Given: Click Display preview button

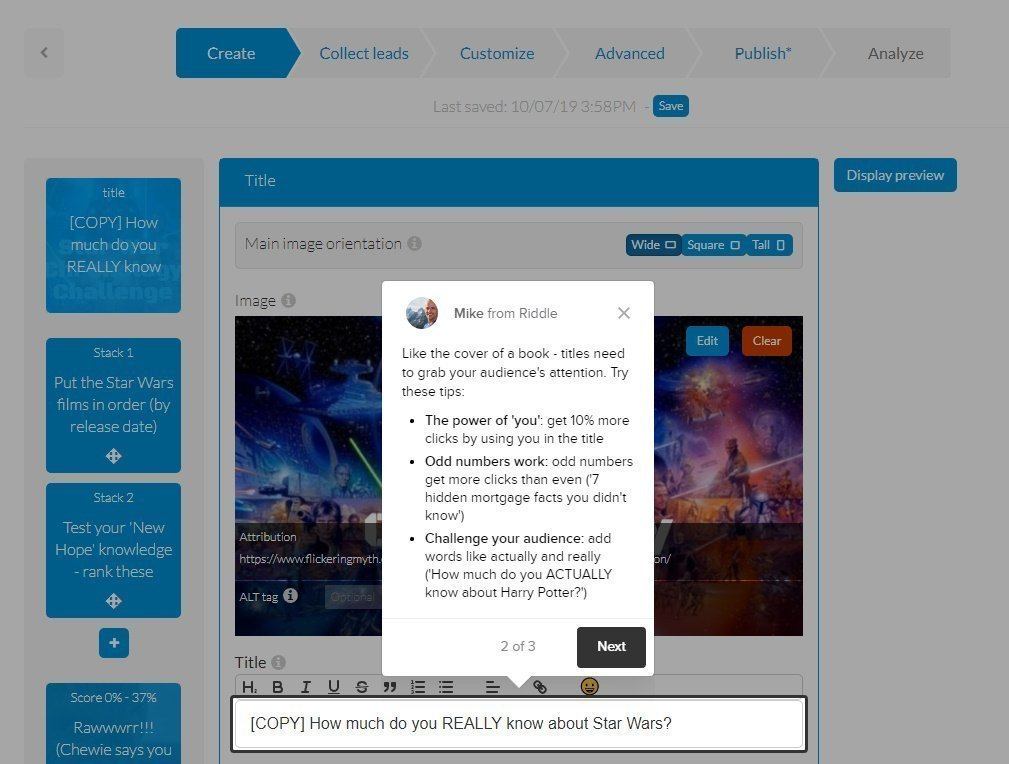Looking at the screenshot, I should coord(895,175).
